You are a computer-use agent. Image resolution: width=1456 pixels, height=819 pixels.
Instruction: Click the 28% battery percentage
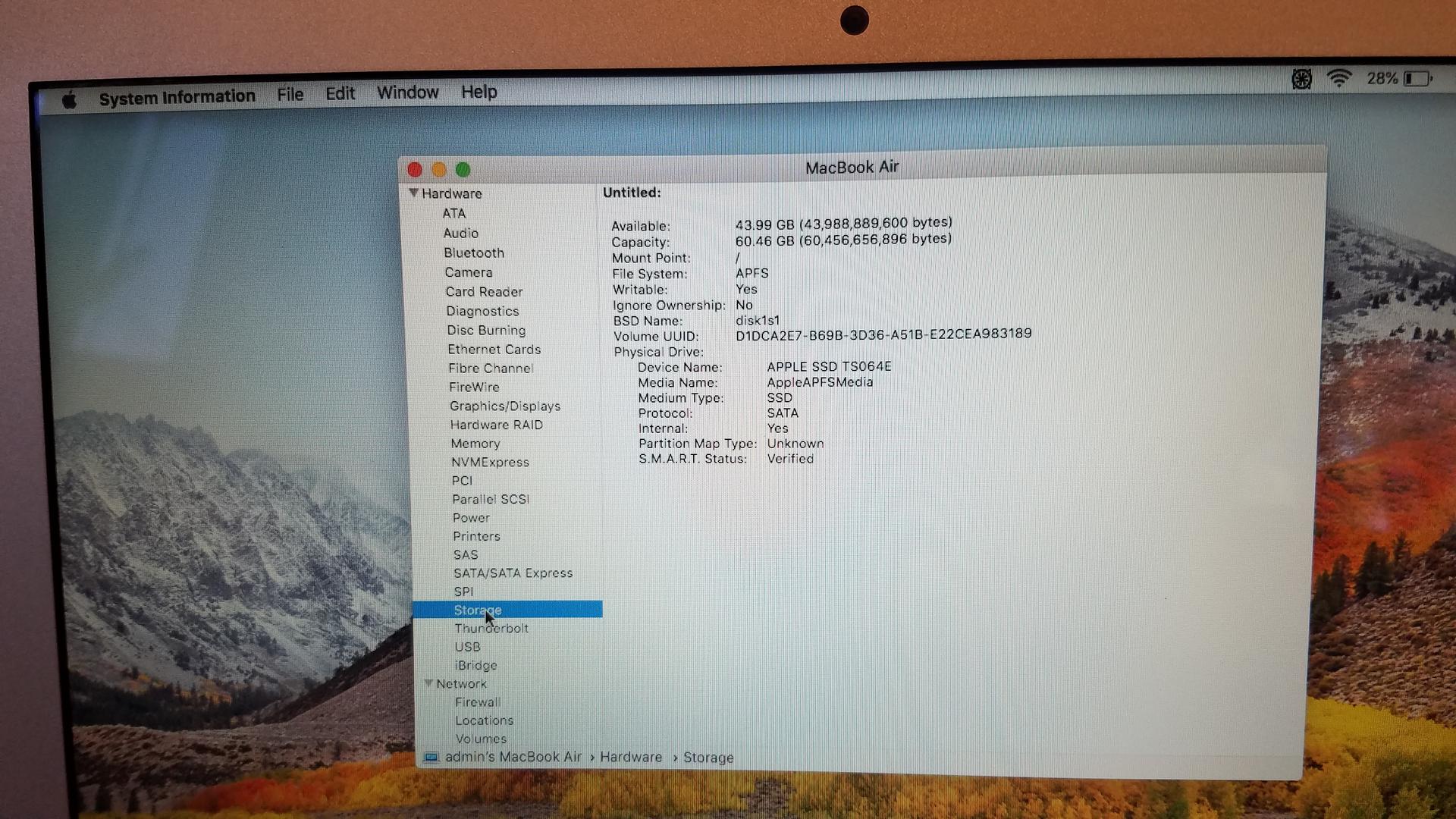1382,78
